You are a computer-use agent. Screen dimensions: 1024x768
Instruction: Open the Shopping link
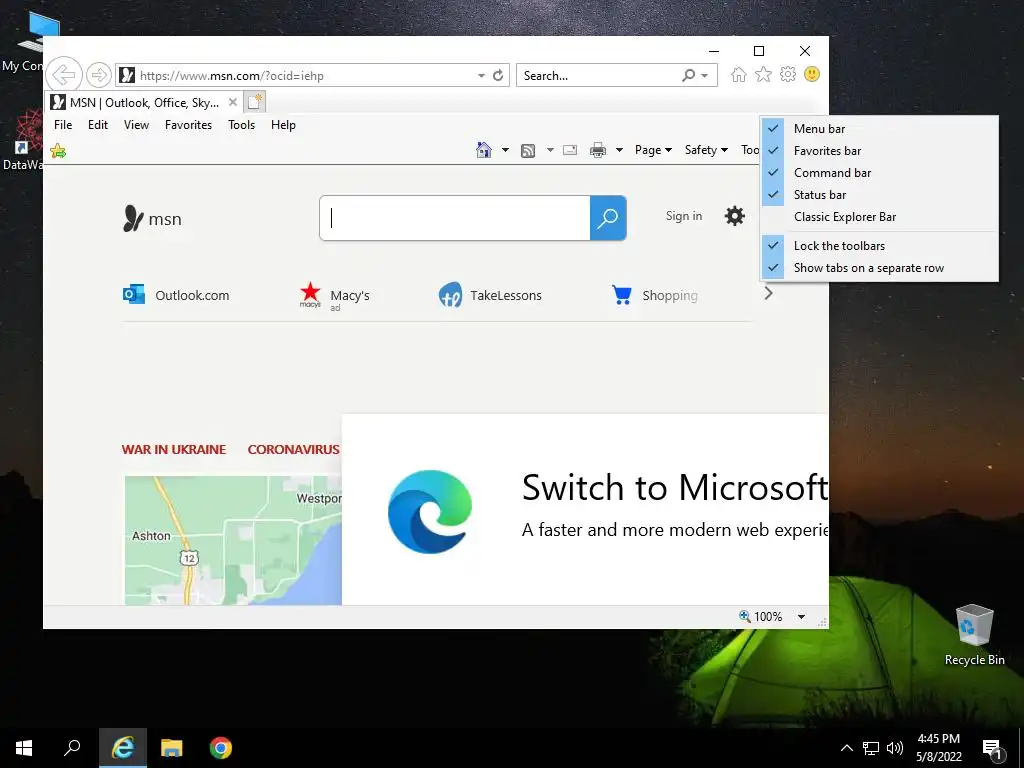654,295
